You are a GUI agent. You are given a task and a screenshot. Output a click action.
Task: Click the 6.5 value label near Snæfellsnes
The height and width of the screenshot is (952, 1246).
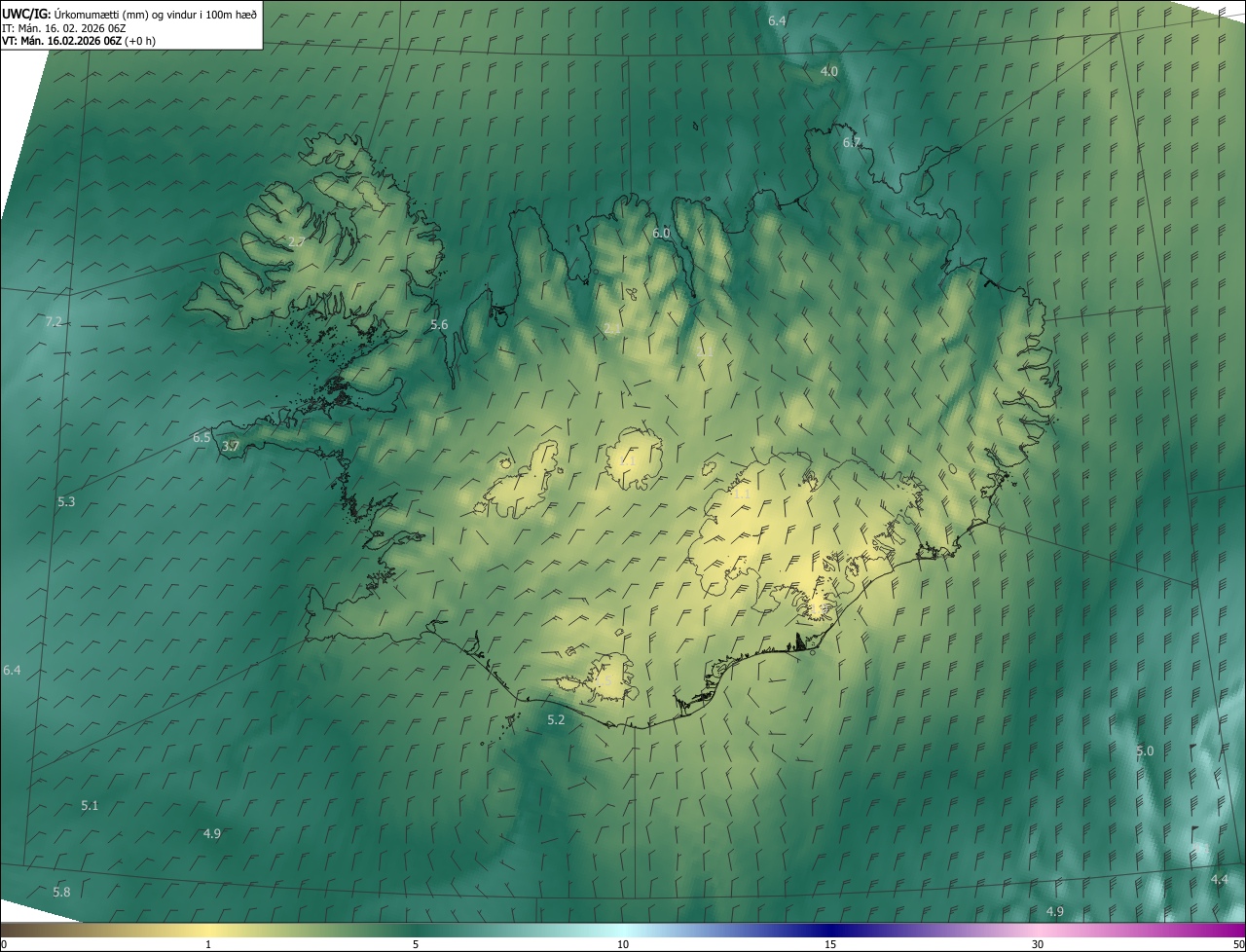[x=202, y=438]
